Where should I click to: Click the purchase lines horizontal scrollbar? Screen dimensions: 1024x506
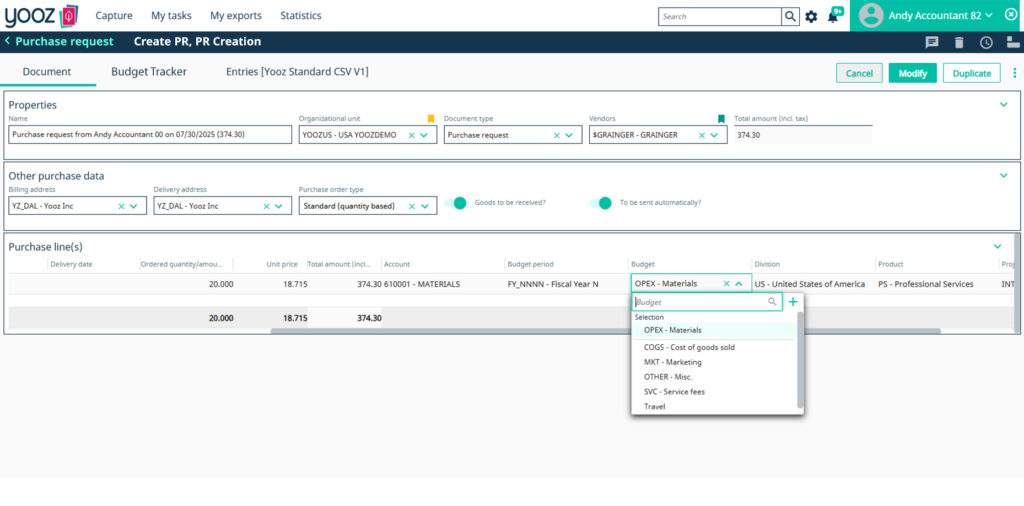click(606, 331)
